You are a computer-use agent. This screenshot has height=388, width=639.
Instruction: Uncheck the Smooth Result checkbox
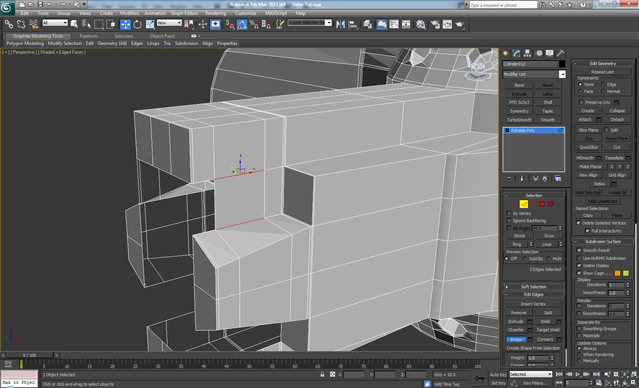(x=579, y=250)
